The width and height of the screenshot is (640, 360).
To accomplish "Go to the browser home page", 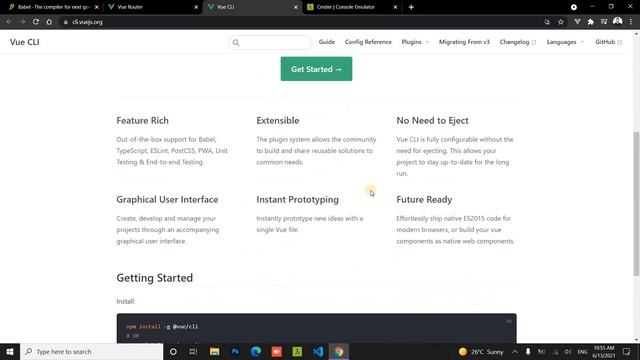I will (x=49, y=22).
